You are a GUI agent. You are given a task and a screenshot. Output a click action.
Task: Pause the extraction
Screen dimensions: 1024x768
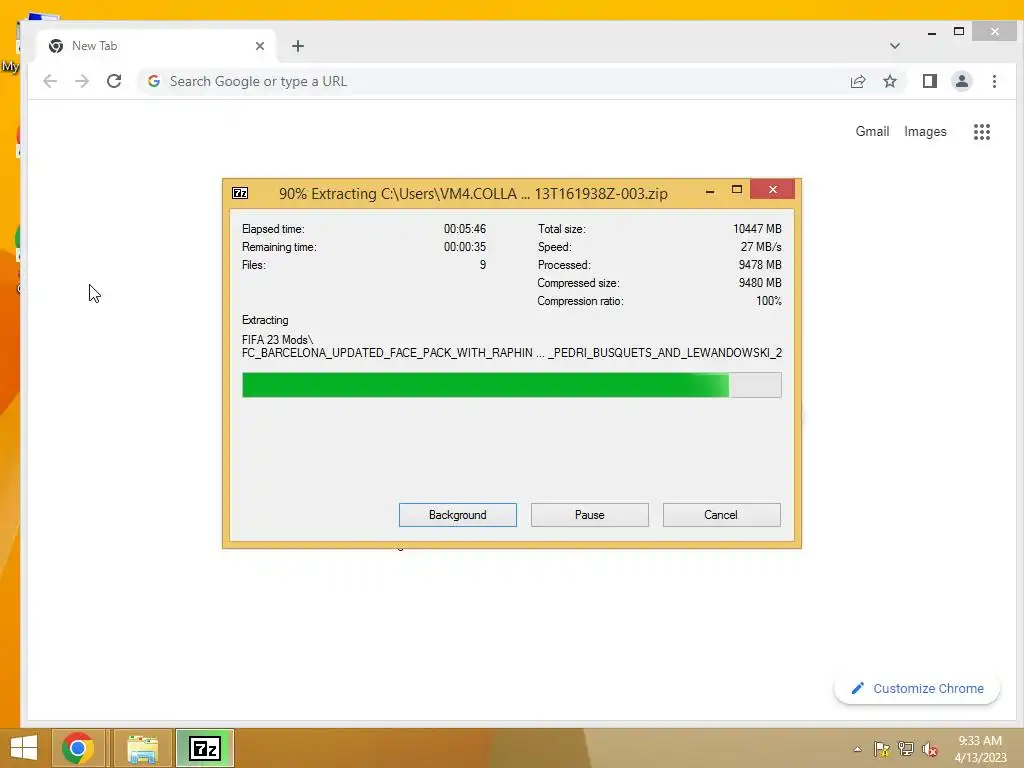tap(589, 515)
